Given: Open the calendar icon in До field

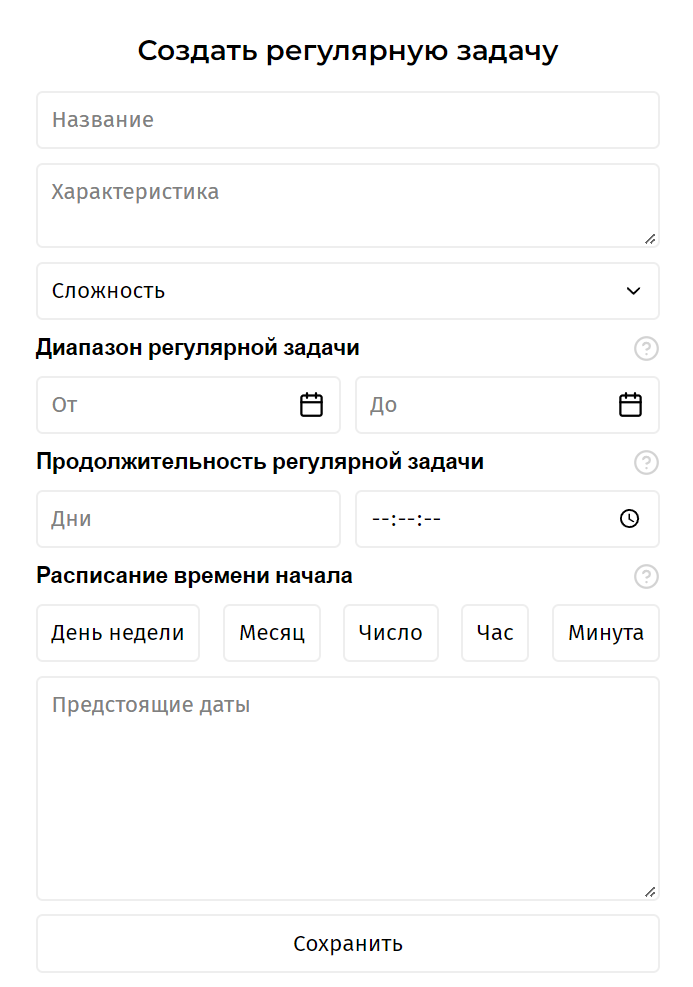Looking at the screenshot, I should coord(630,405).
